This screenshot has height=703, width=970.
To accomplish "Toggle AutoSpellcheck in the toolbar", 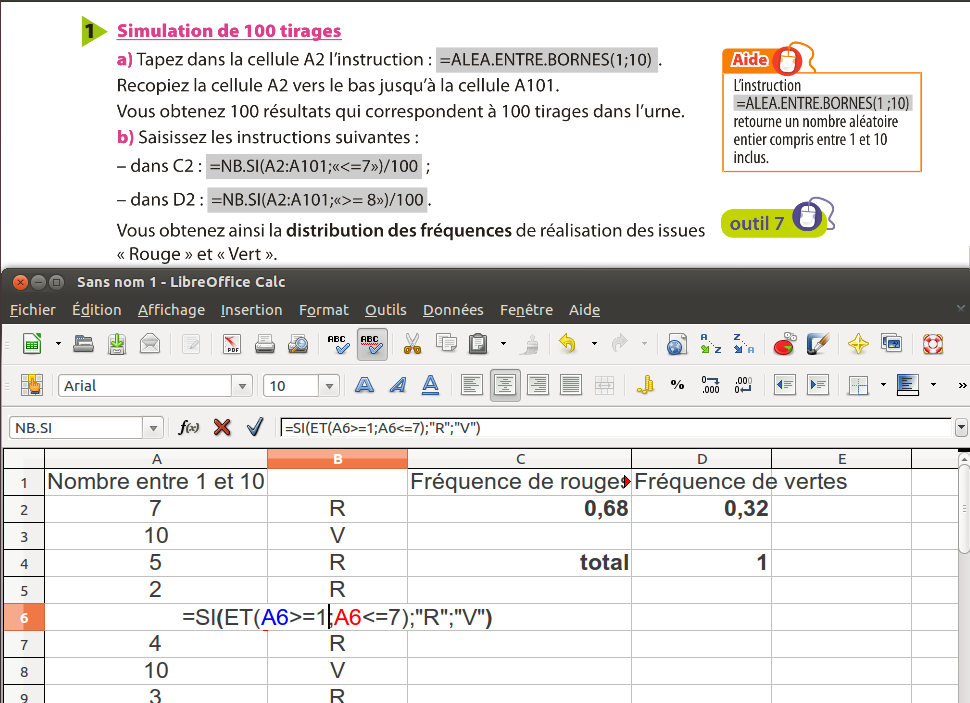I will [372, 345].
